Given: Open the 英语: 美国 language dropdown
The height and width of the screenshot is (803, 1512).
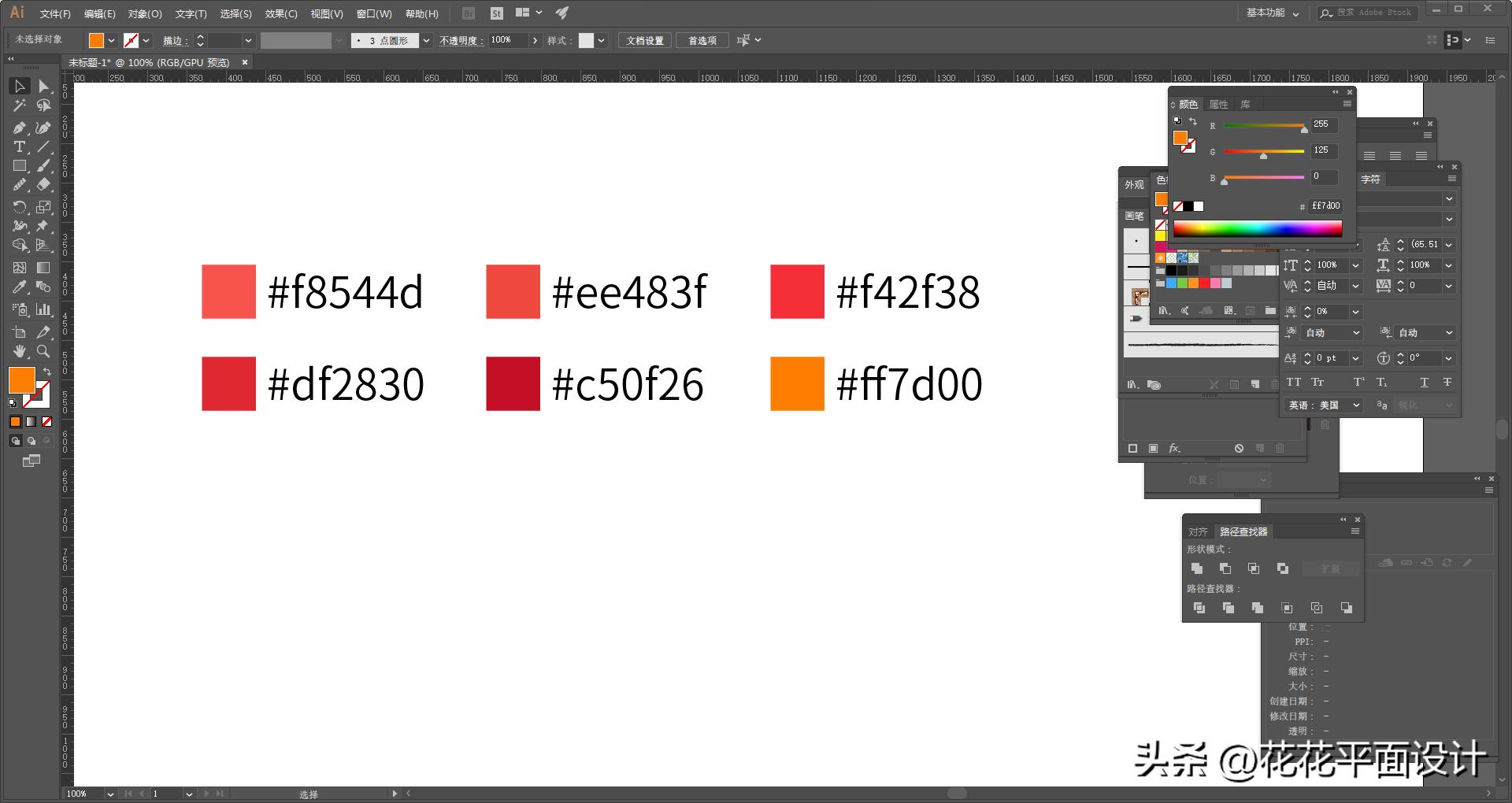Looking at the screenshot, I should pos(1323,405).
